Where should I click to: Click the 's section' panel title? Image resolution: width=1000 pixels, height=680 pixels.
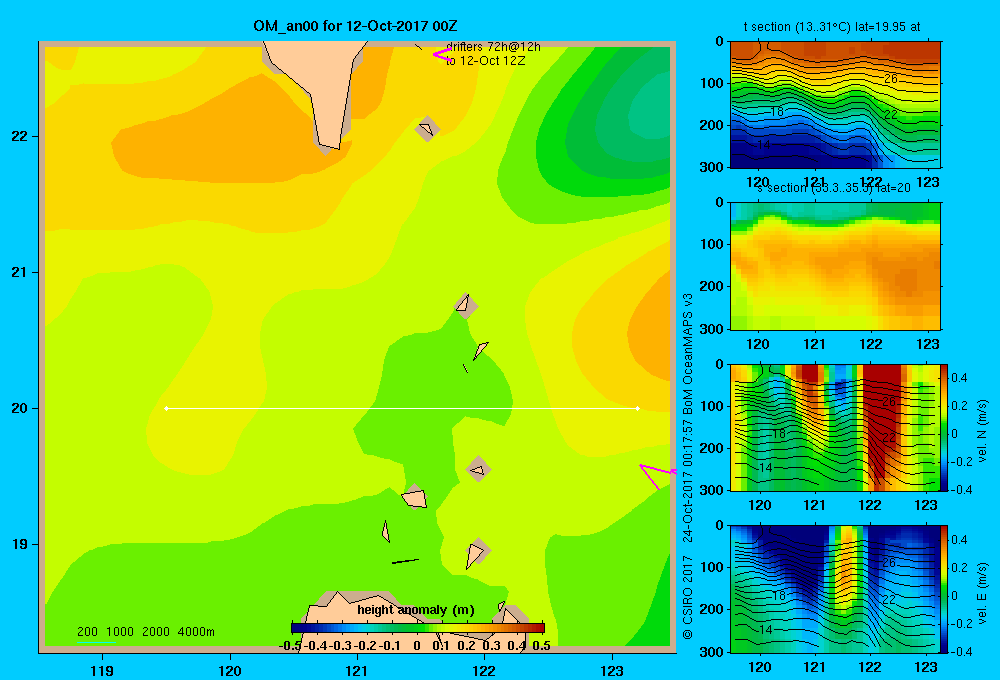pos(832,188)
